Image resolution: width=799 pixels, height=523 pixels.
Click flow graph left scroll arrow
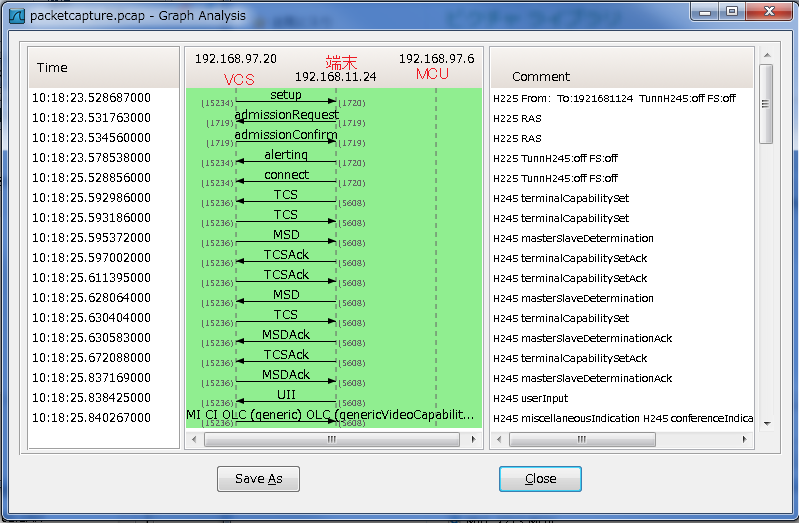194,439
